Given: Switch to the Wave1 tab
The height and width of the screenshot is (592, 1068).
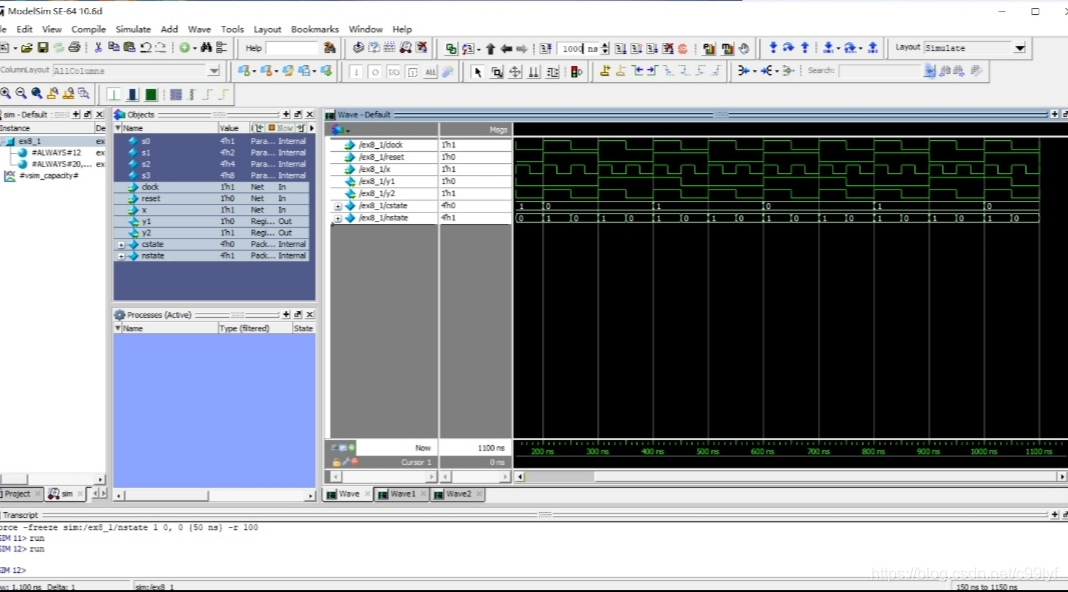Looking at the screenshot, I should click(x=403, y=494).
